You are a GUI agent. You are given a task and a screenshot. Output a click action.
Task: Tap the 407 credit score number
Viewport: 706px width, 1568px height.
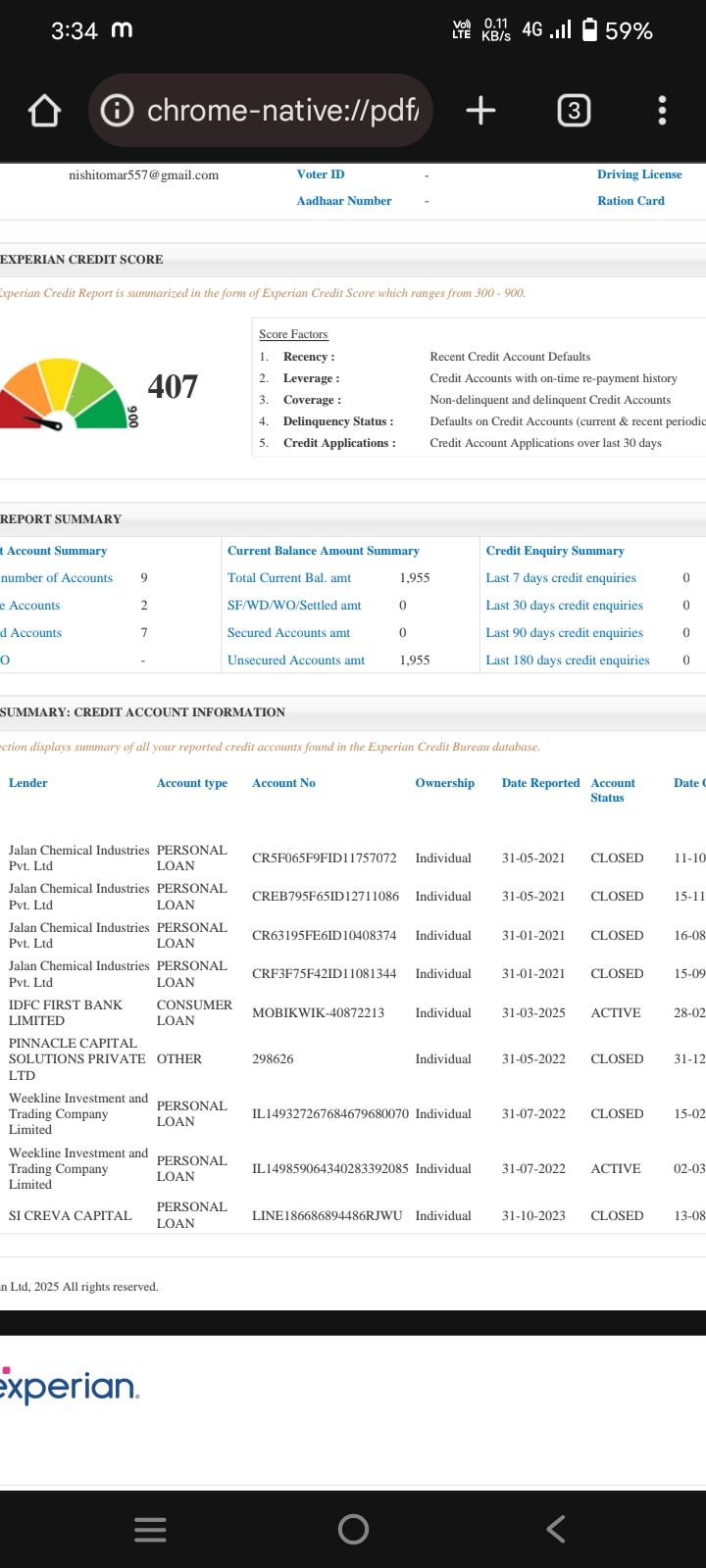point(173,387)
